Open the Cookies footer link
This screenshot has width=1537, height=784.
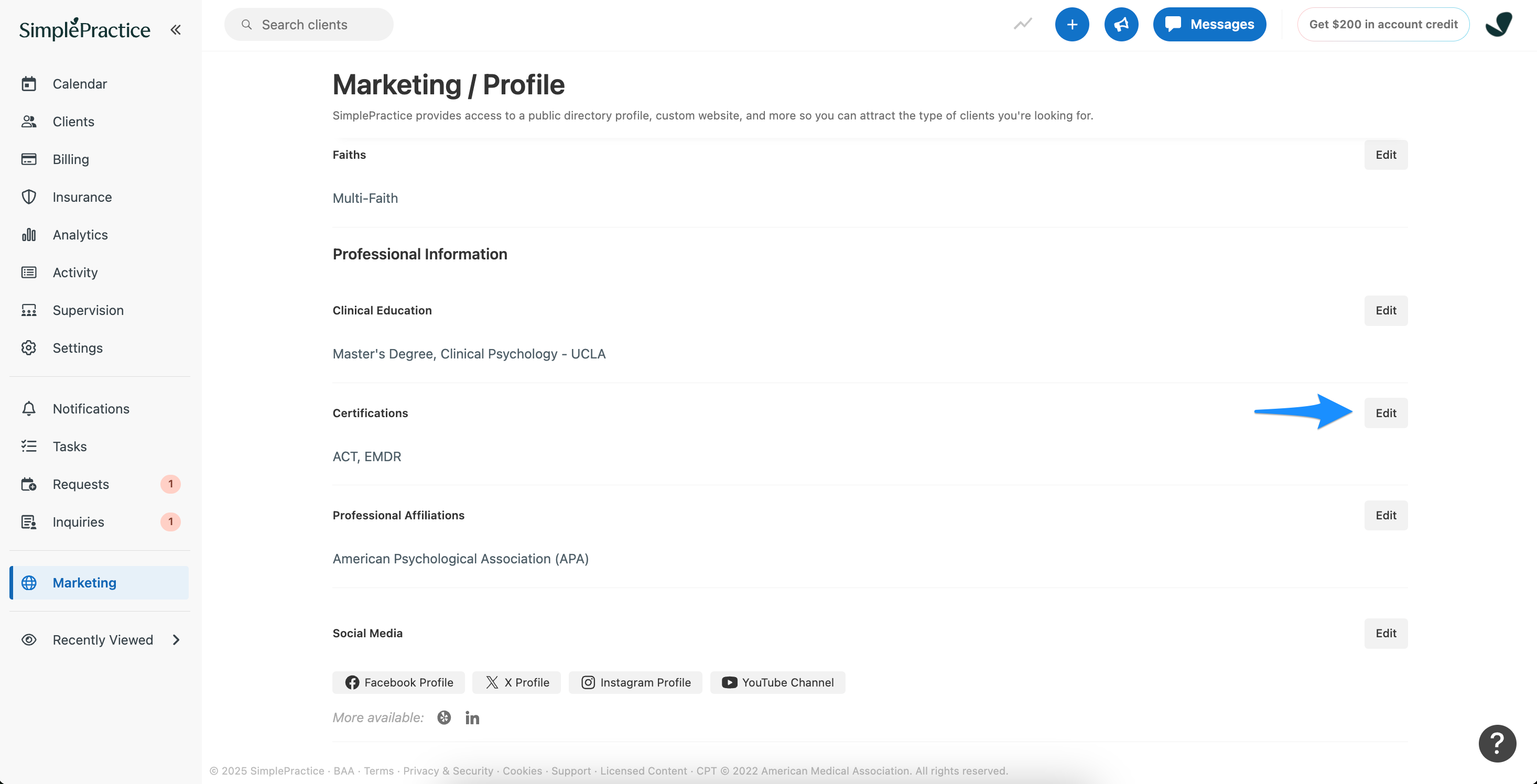coord(522,771)
